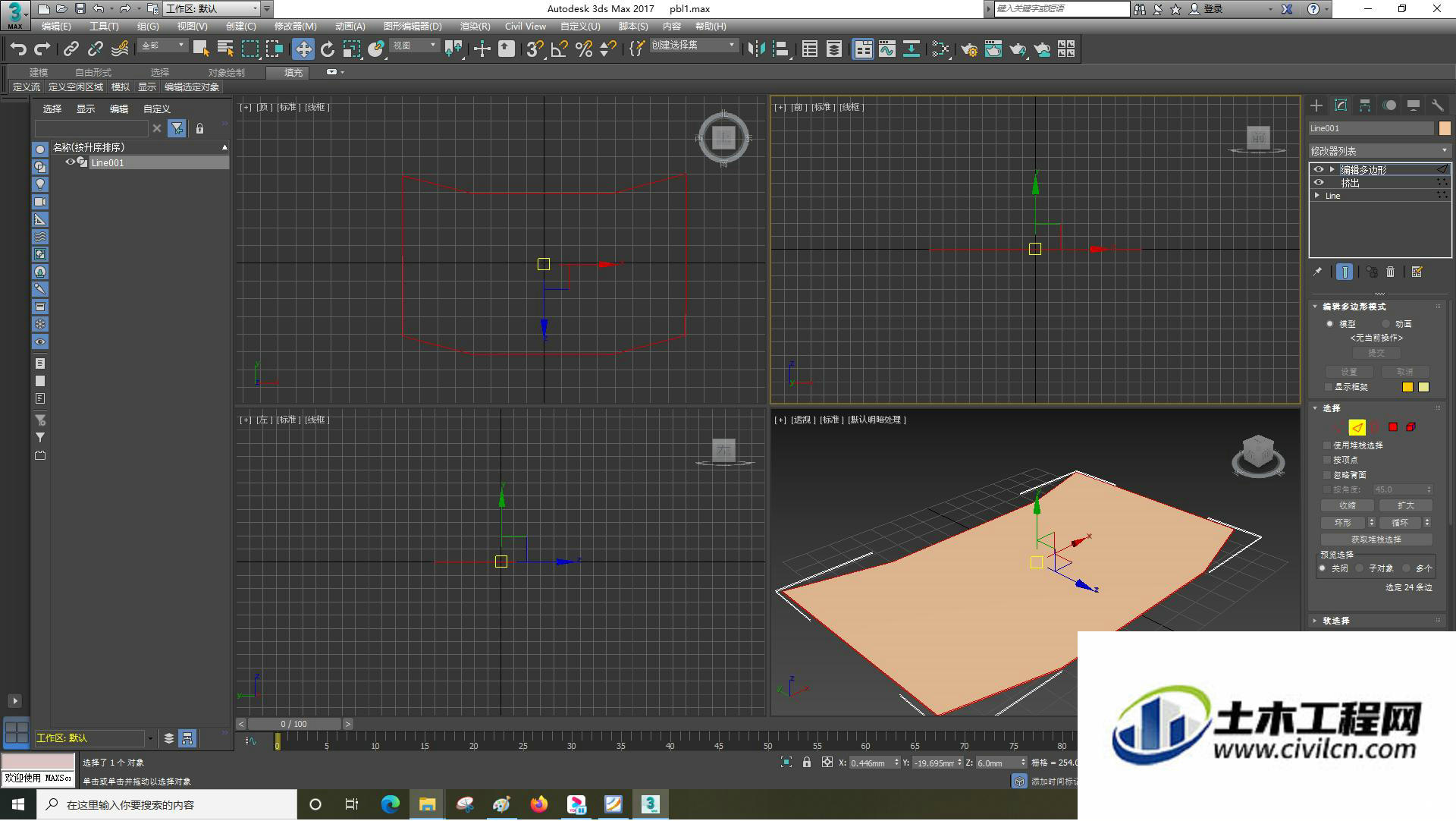Collapse the 编辑多边形模式 rollout
The width and height of the screenshot is (1456, 821).
(1316, 307)
